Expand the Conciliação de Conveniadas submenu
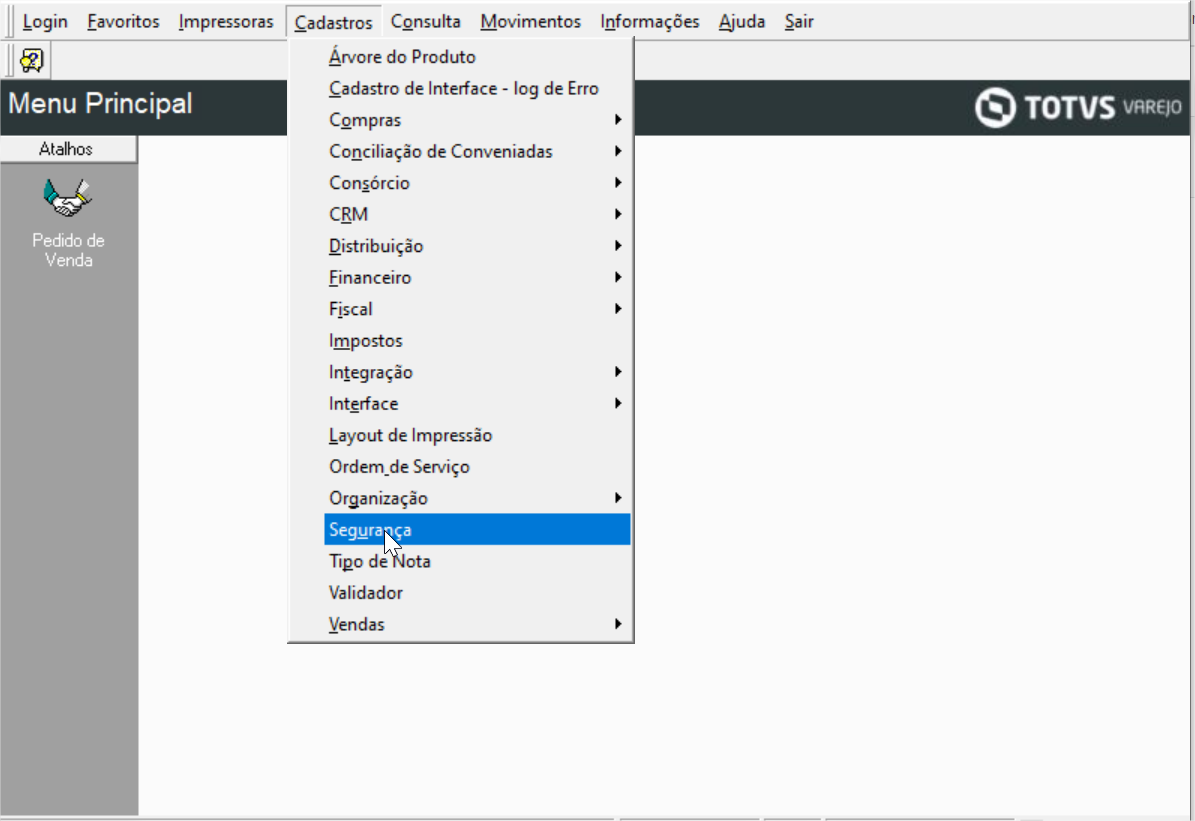 click(x=477, y=152)
